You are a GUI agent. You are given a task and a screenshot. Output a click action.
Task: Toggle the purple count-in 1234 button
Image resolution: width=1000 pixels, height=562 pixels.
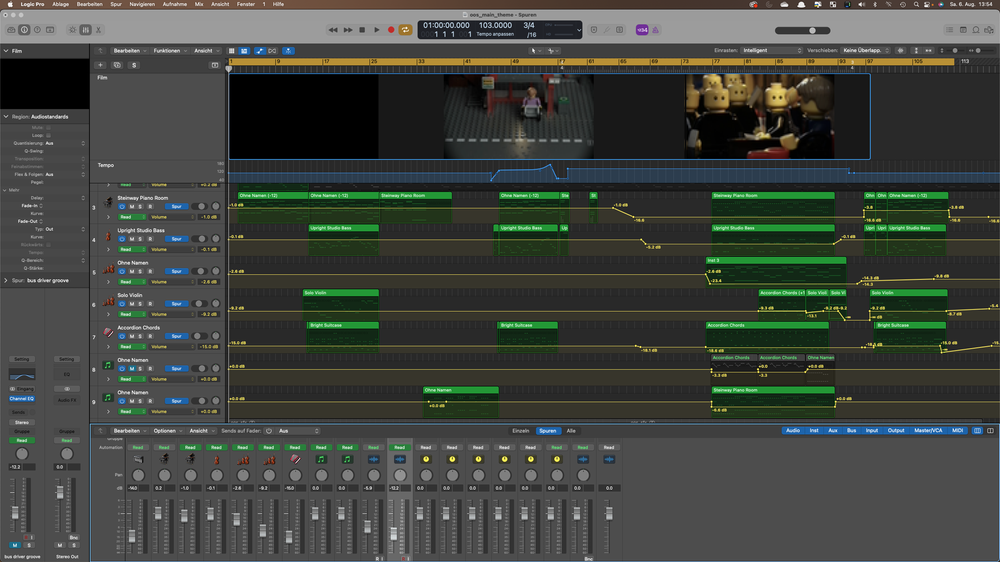click(642, 30)
